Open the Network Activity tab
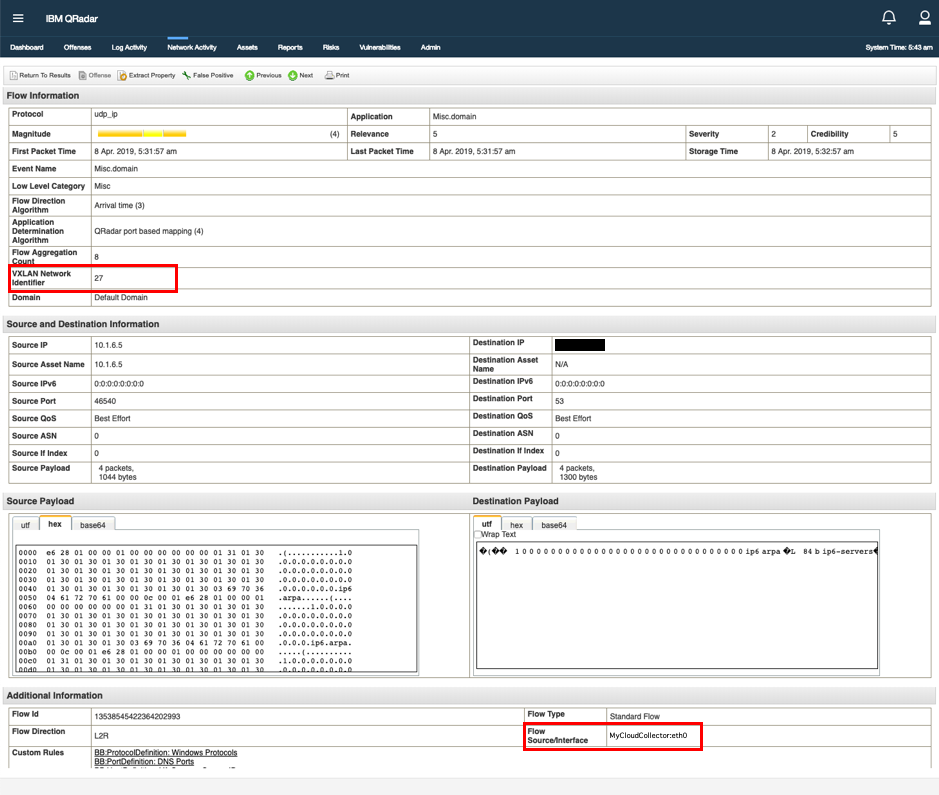The width and height of the screenshot is (939, 795). (x=192, y=47)
